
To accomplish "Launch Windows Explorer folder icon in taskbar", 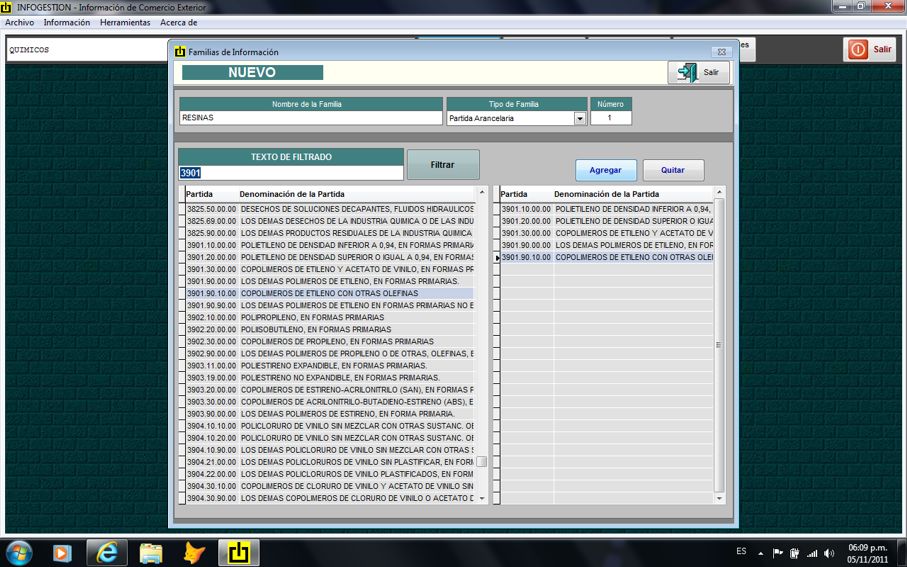I will coord(151,552).
